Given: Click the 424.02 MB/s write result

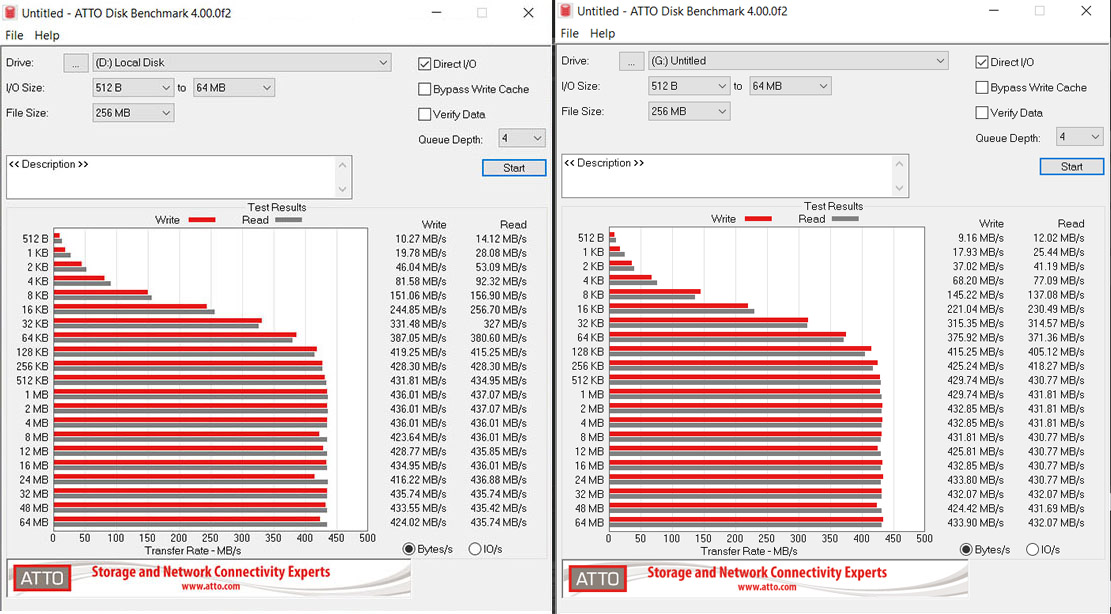Looking at the screenshot, I should pos(418,522).
